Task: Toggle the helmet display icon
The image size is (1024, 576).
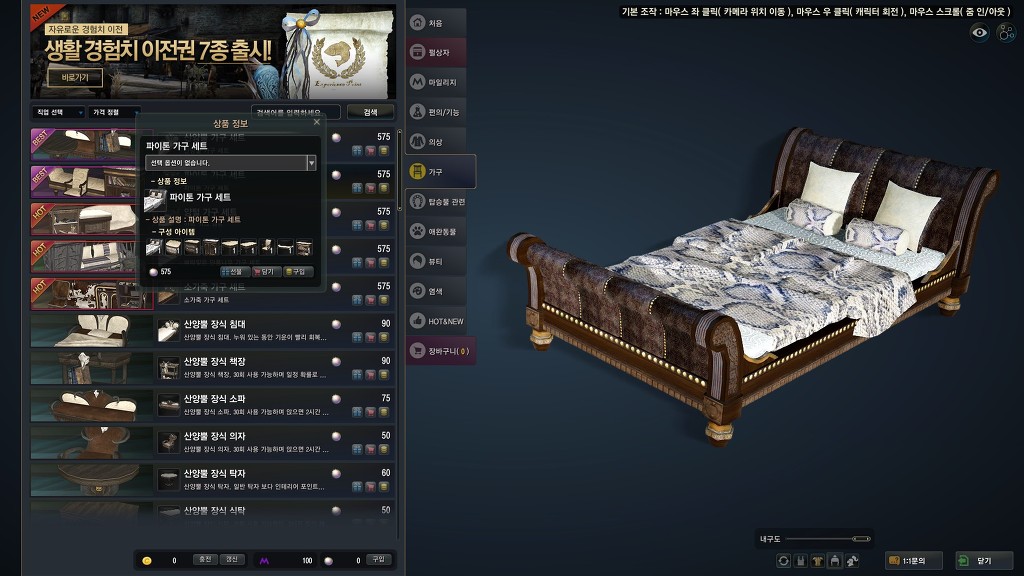Action: (835, 560)
